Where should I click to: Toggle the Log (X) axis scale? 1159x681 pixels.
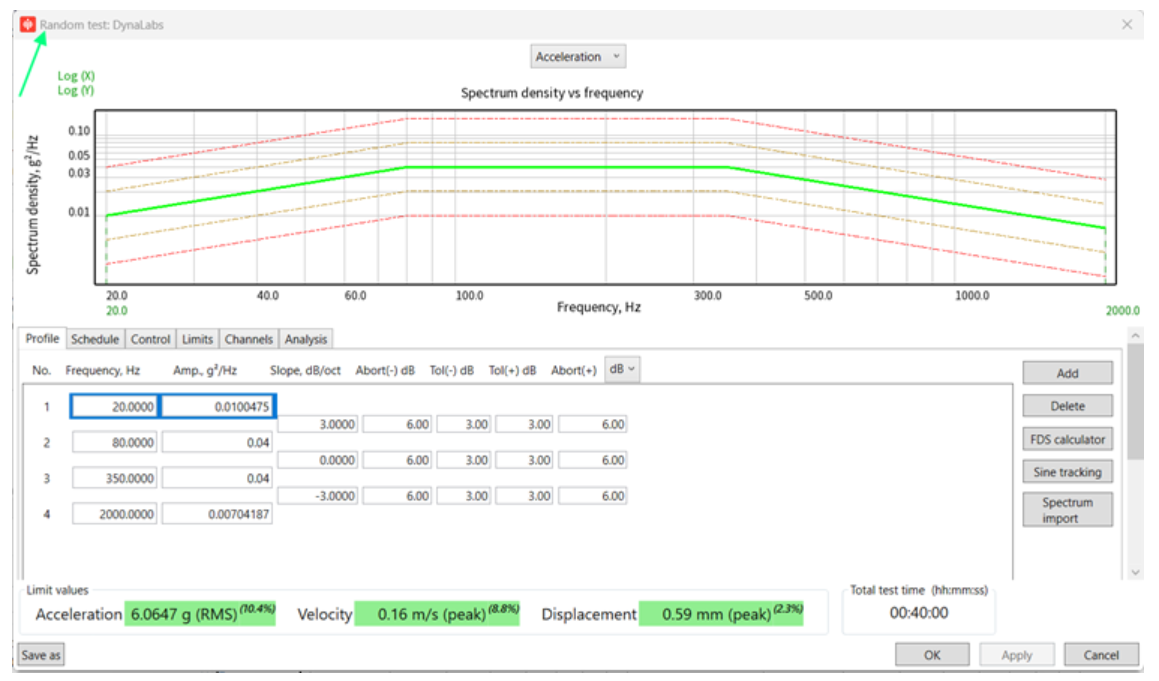(x=76, y=76)
